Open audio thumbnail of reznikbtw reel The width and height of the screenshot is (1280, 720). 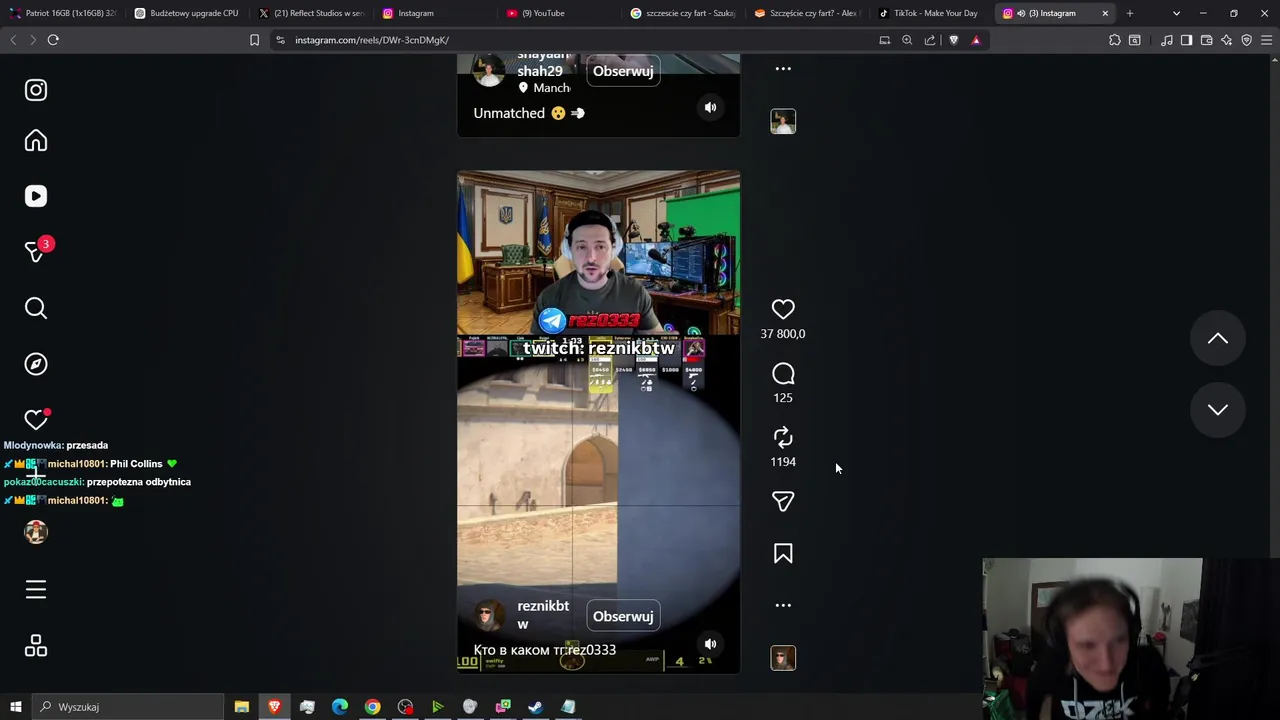point(783,657)
